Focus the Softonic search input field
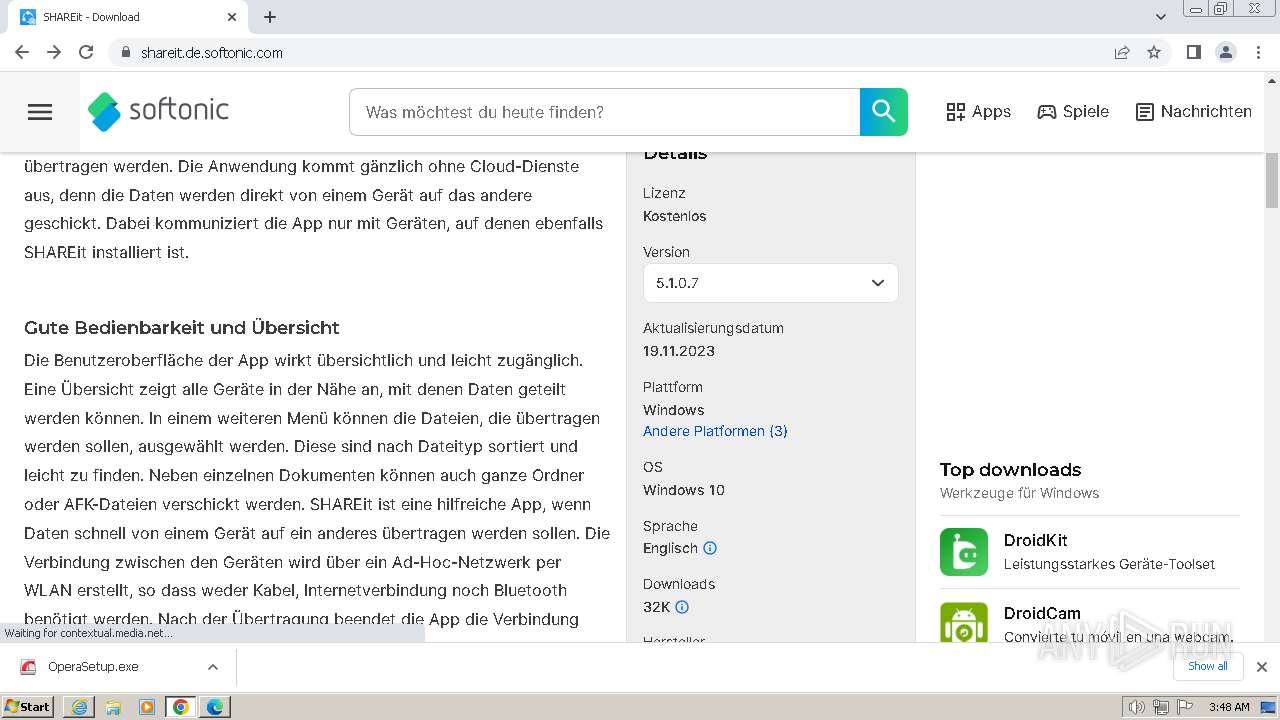This screenshot has height=720, width=1280. point(604,112)
